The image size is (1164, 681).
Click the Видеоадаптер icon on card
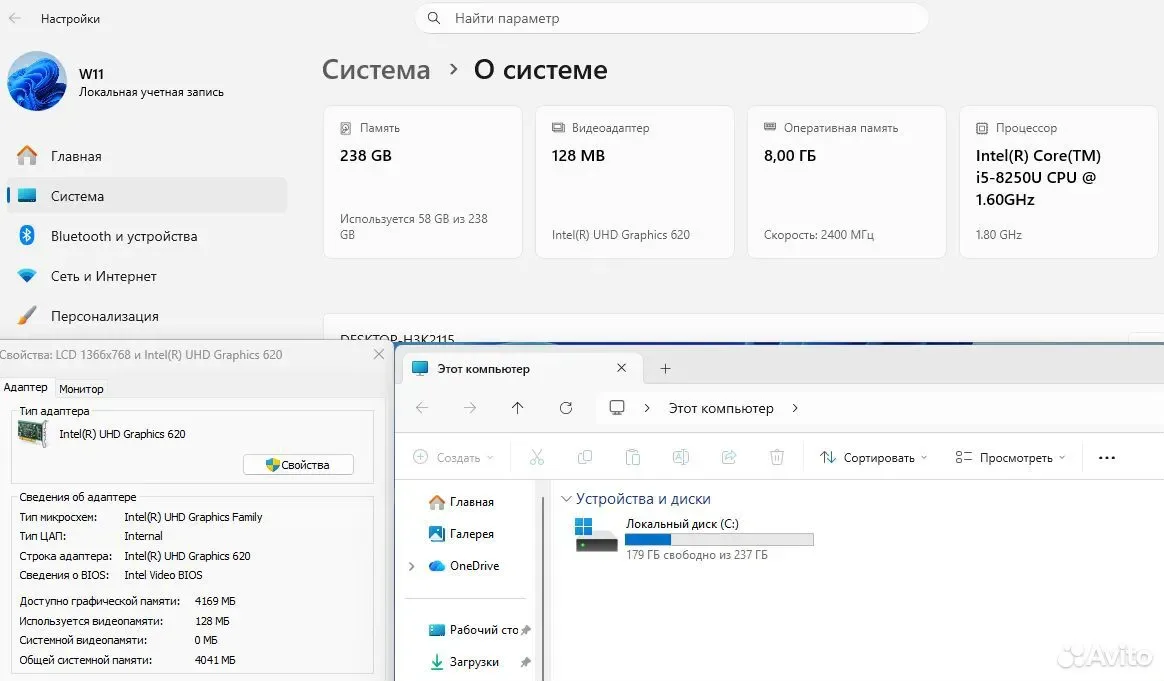558,128
